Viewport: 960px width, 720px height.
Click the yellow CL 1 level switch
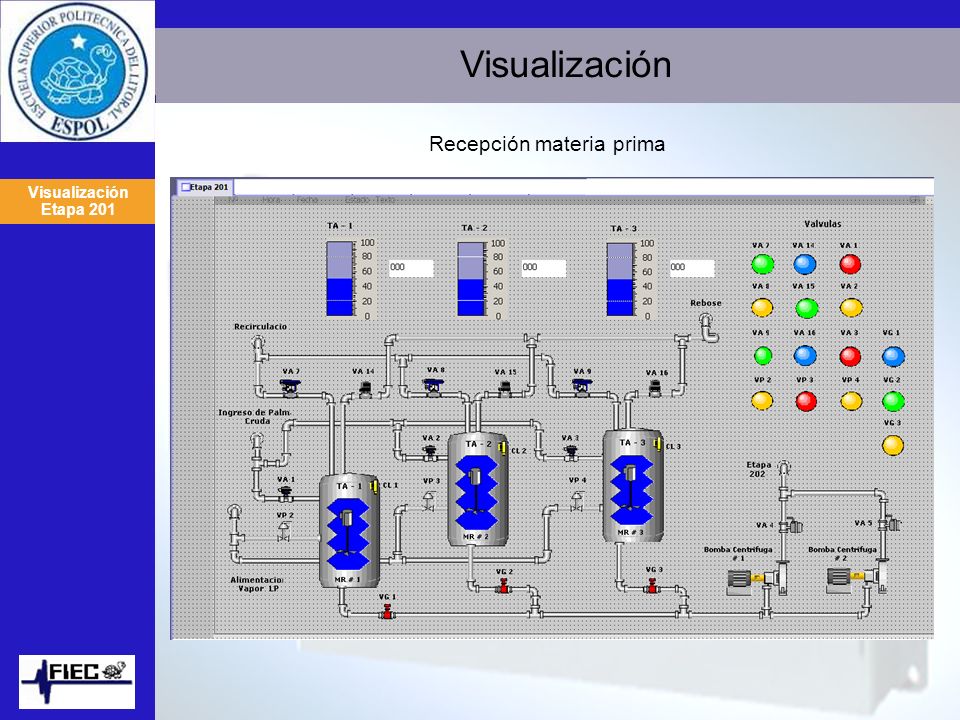coord(373,486)
